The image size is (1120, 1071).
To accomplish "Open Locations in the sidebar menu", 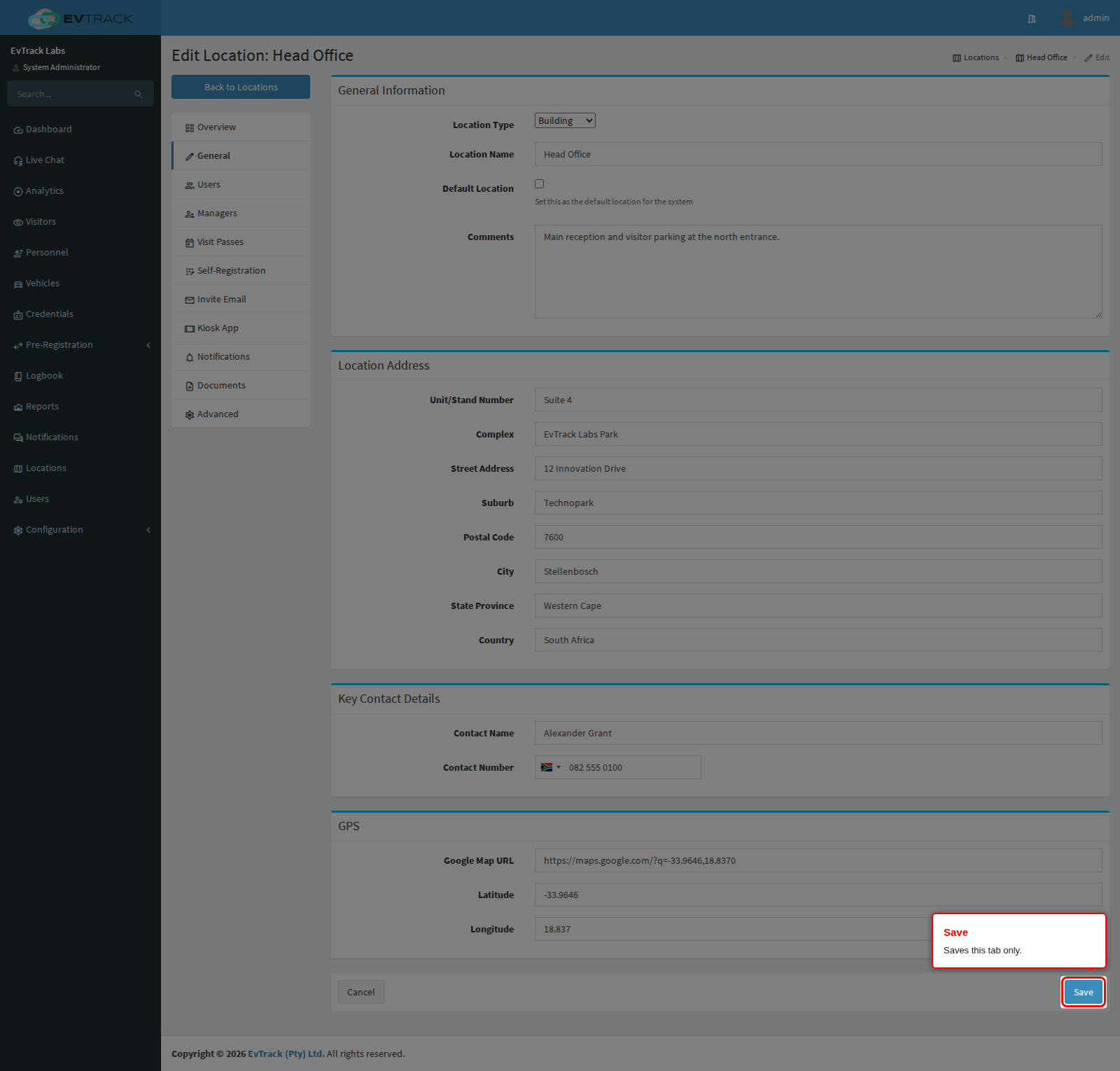I will point(80,468).
